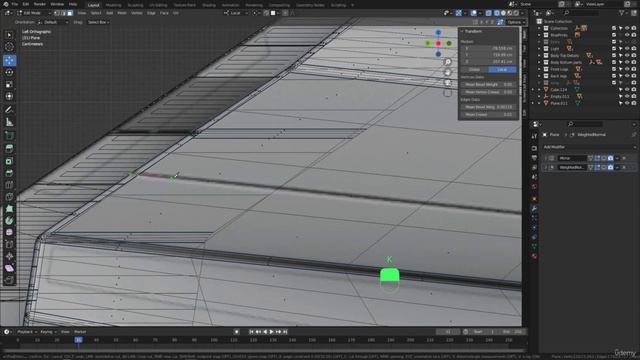Expand the Cube.124 outliner item
This screenshot has width=640, height=360.
tap(539, 89)
